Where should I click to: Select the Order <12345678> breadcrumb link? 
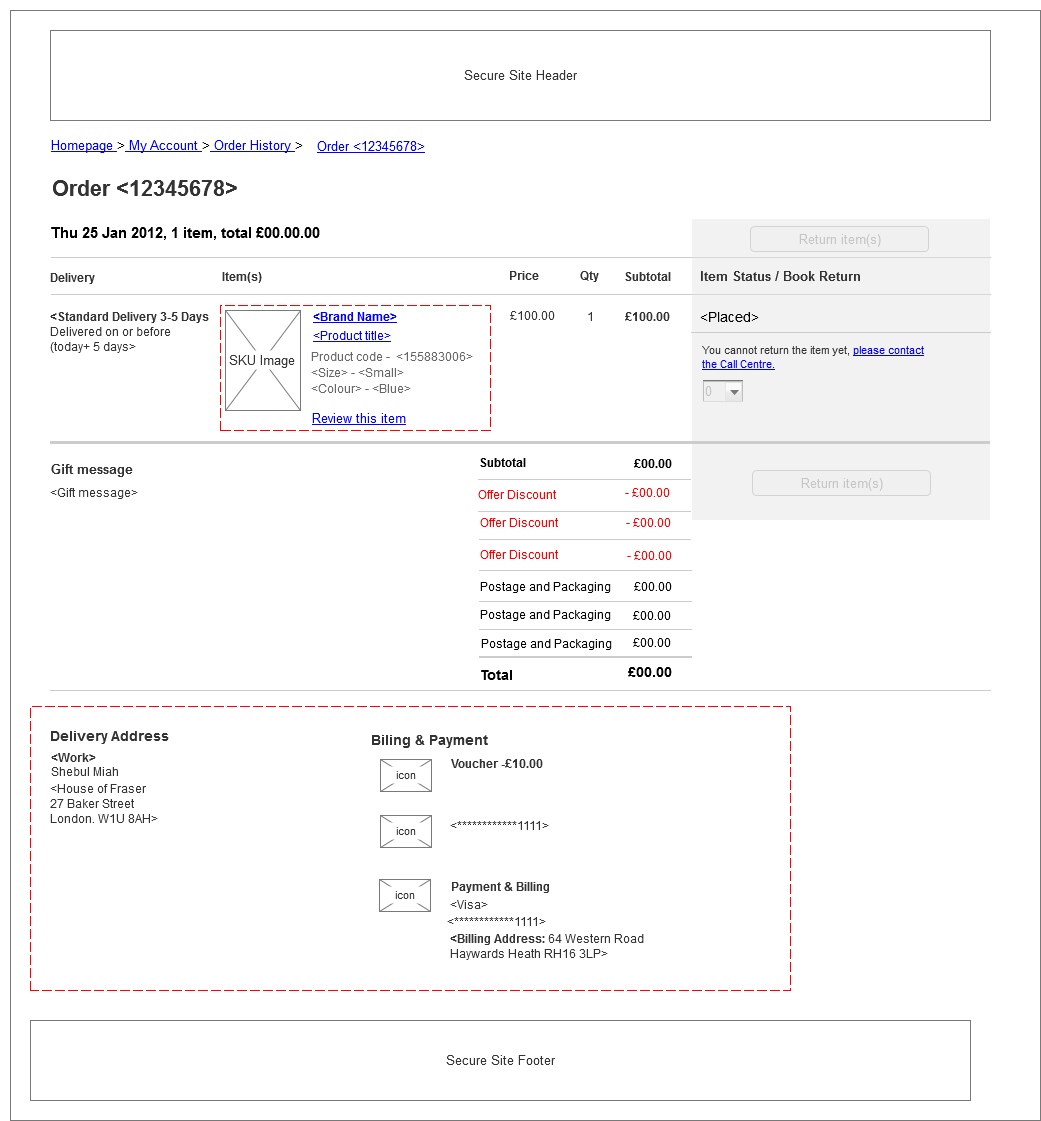pyautogui.click(x=370, y=147)
